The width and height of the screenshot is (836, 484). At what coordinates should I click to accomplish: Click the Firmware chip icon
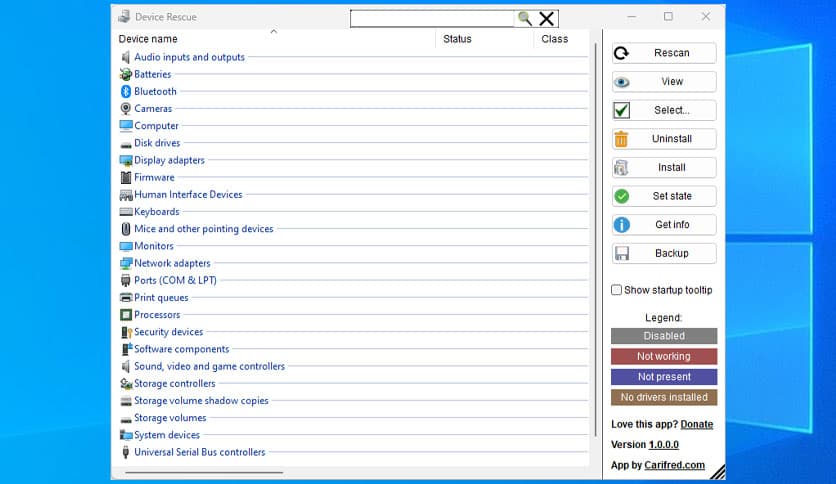[x=126, y=177]
